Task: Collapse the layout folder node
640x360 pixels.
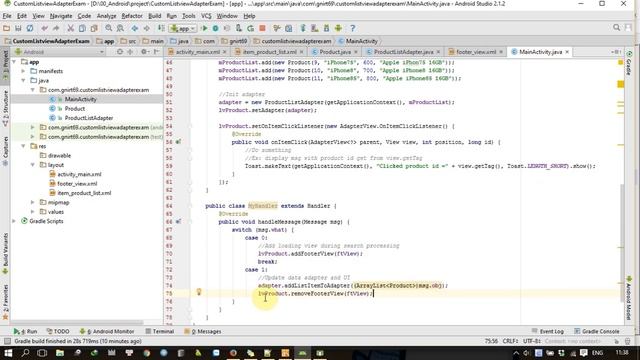Action: [33, 165]
